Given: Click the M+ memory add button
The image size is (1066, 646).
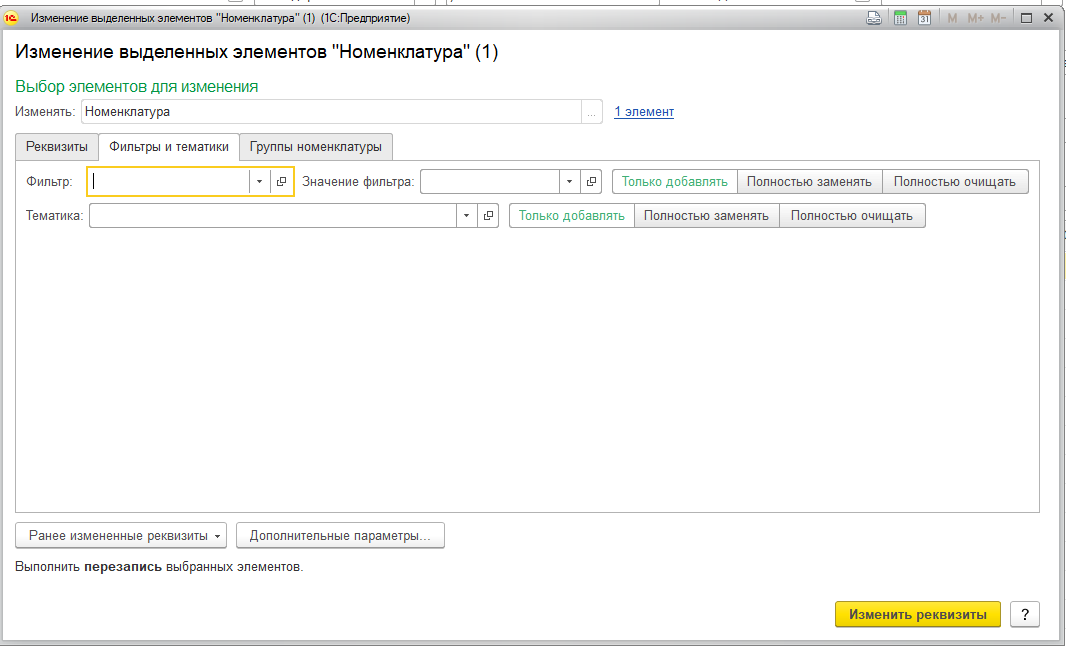Looking at the screenshot, I should click(975, 18).
